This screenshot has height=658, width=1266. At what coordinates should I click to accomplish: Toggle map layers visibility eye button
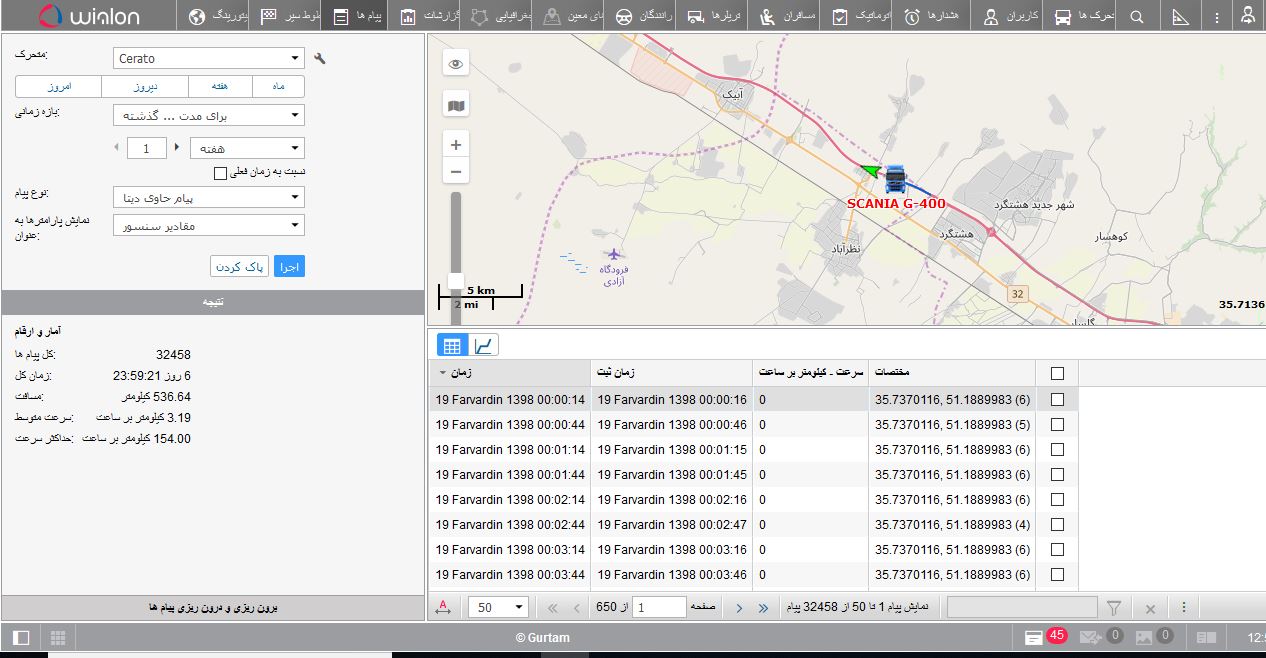point(456,64)
